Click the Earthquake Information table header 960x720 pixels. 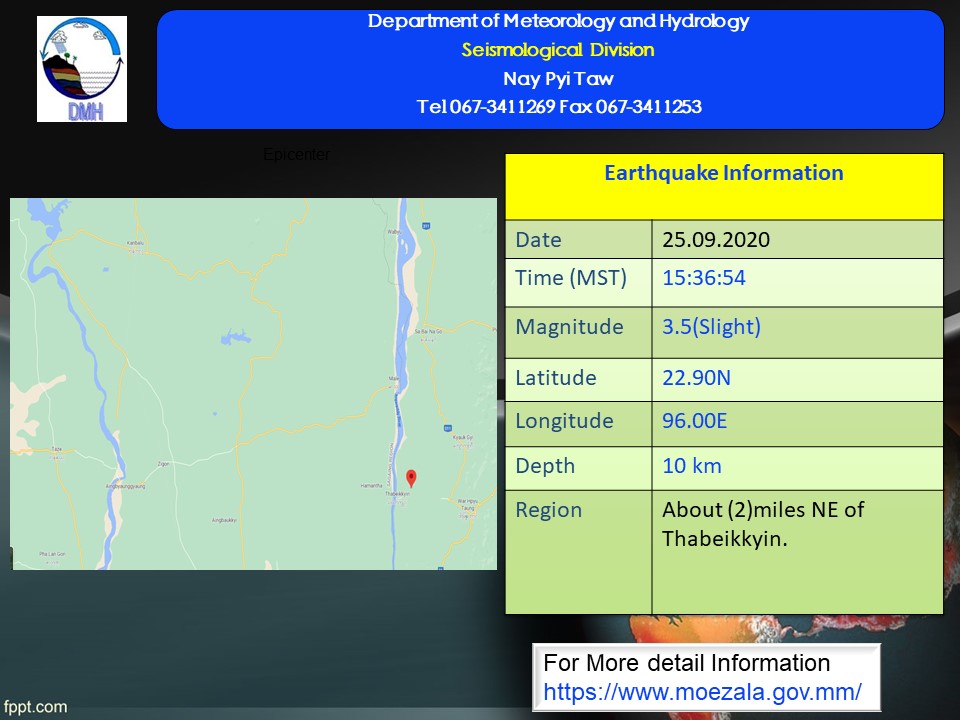[x=723, y=173]
